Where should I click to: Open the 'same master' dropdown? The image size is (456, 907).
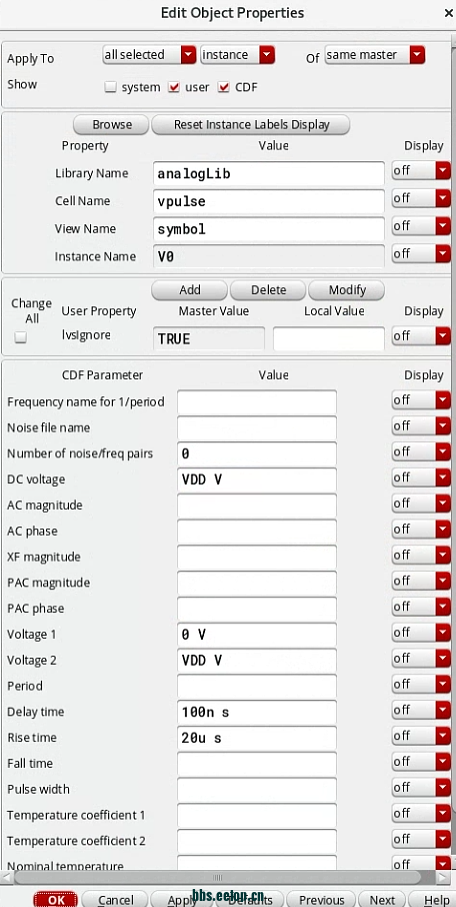[375, 55]
